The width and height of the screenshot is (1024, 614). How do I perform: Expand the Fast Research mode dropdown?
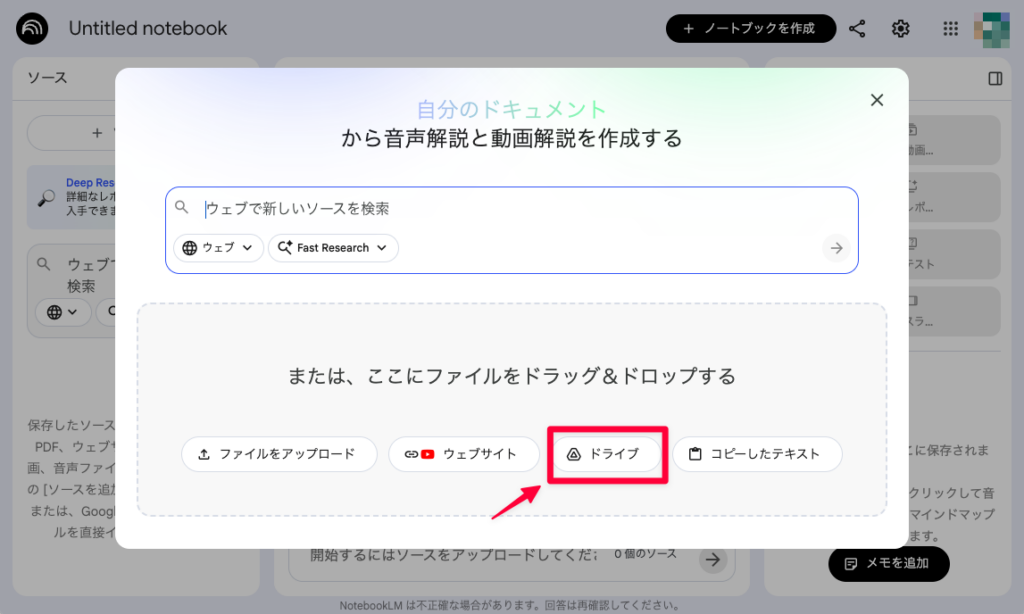(x=333, y=248)
